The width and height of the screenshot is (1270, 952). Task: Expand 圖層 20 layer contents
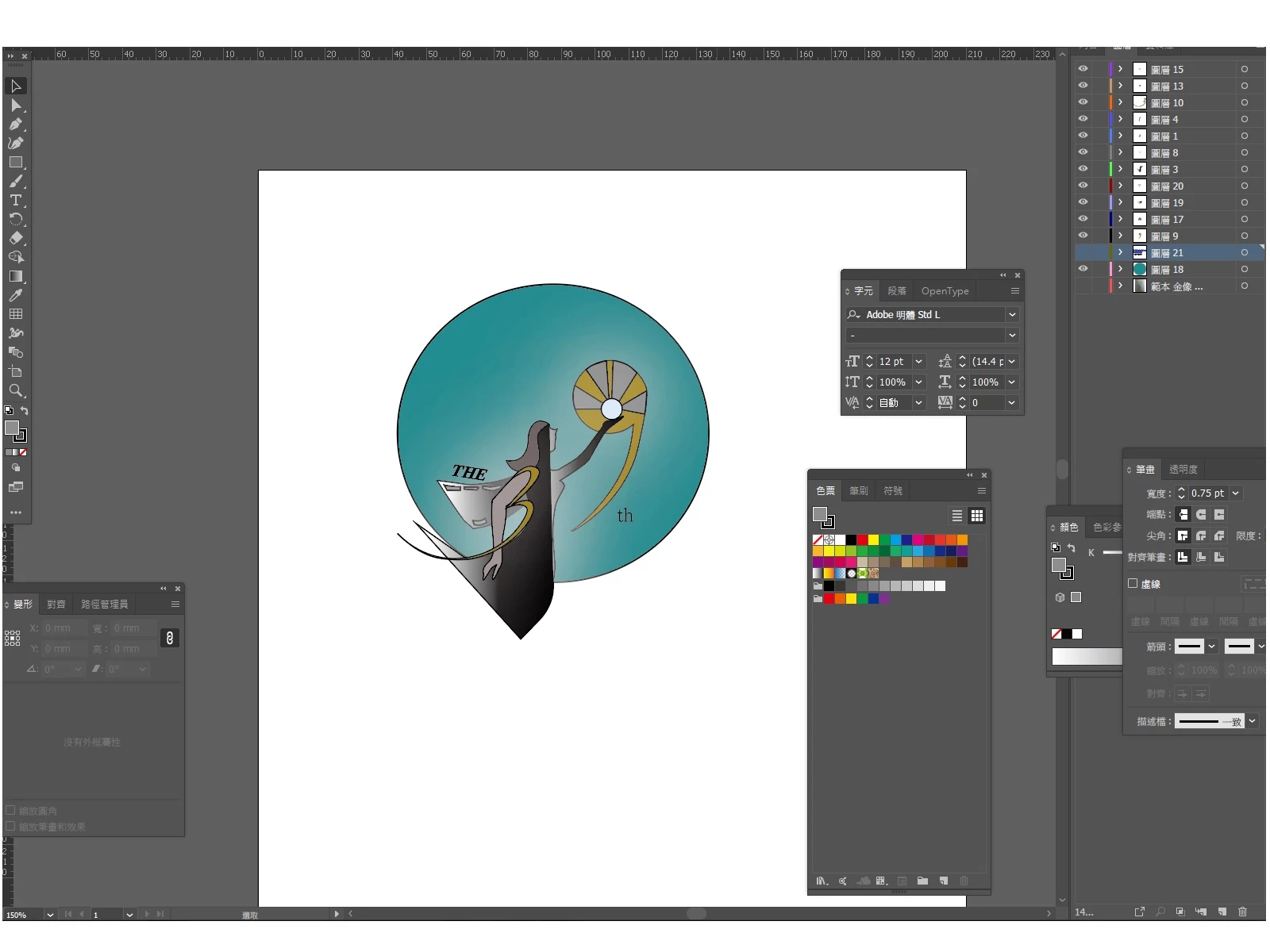[1120, 186]
